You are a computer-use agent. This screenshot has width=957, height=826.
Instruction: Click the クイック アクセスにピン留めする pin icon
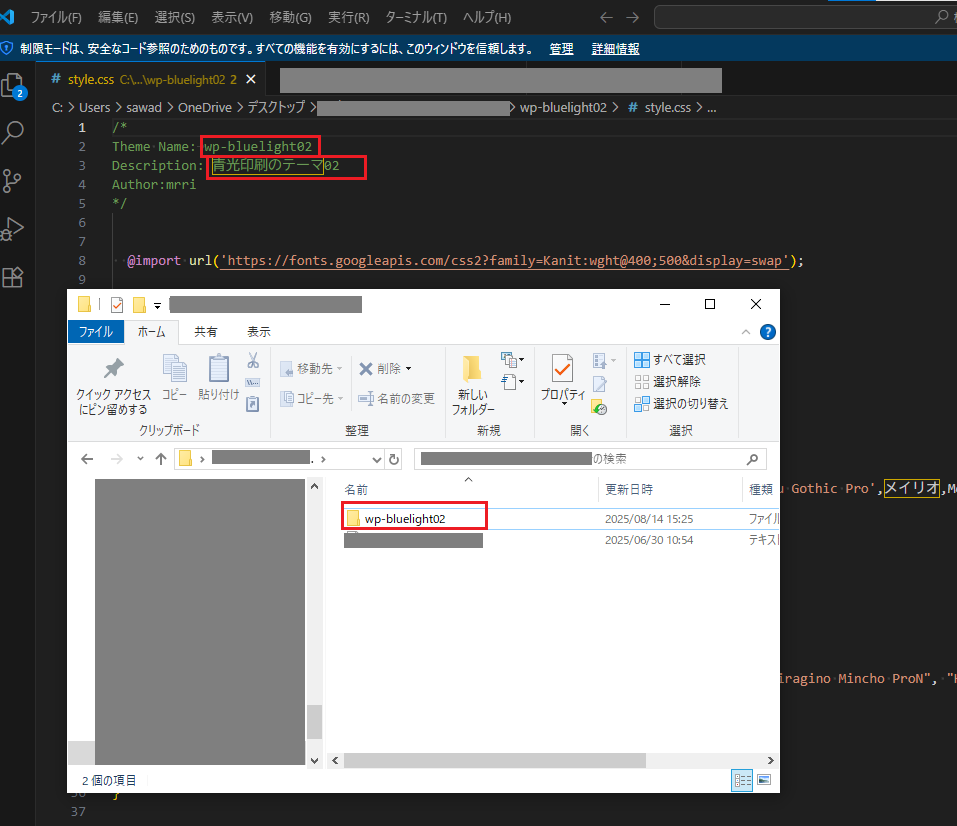(114, 369)
